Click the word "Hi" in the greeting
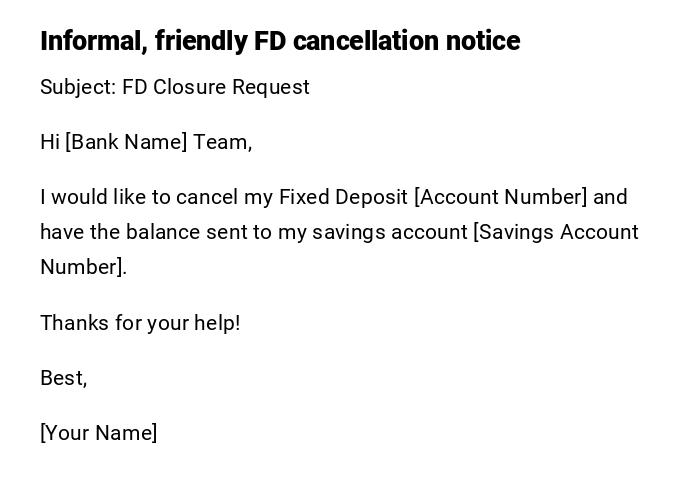 point(50,142)
